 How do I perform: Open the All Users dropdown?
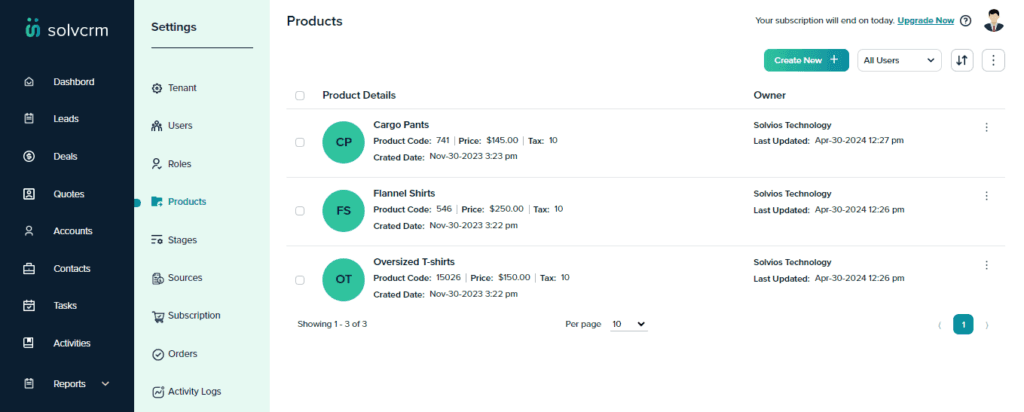click(899, 60)
